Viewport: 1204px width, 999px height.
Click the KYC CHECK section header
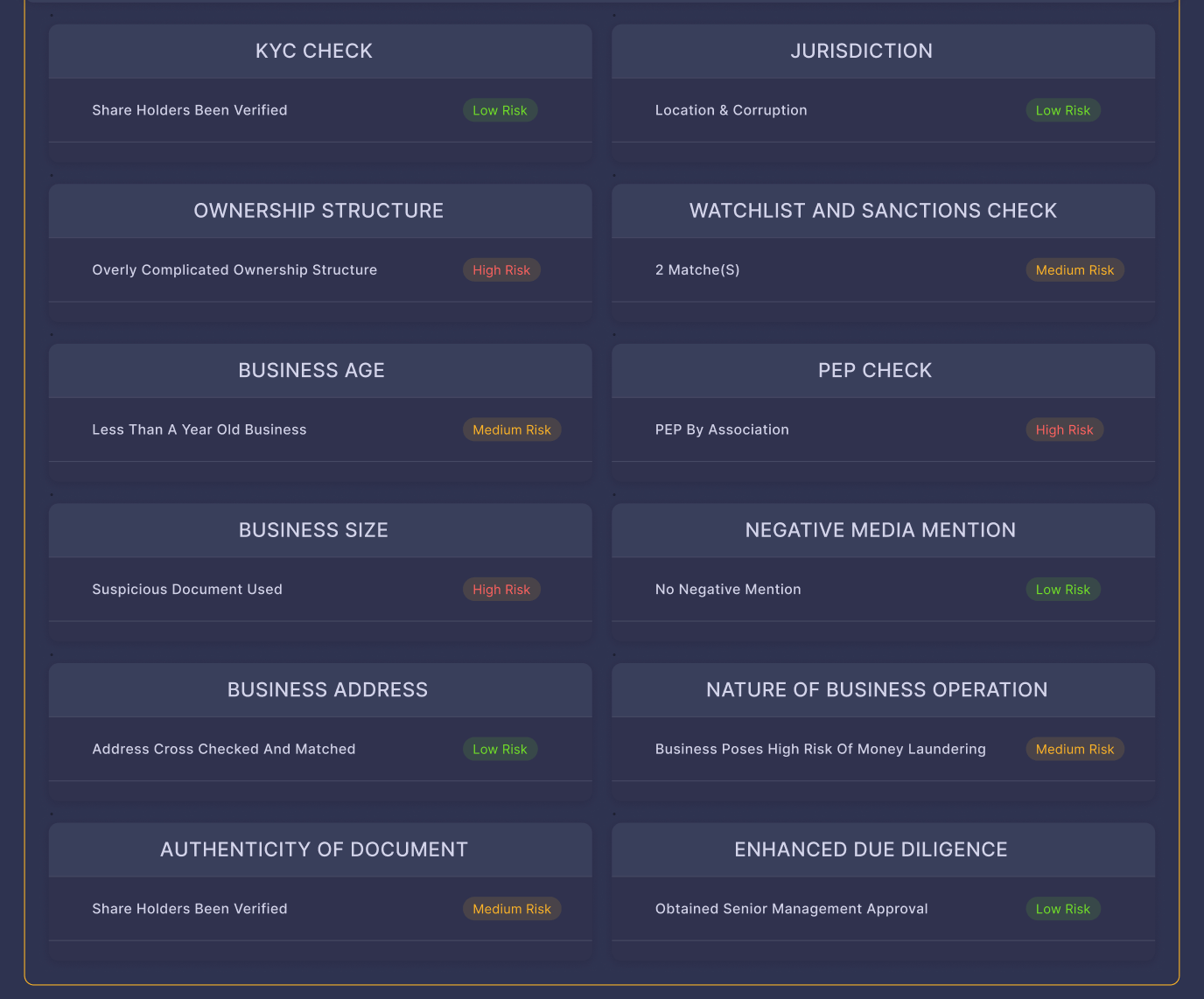314,51
